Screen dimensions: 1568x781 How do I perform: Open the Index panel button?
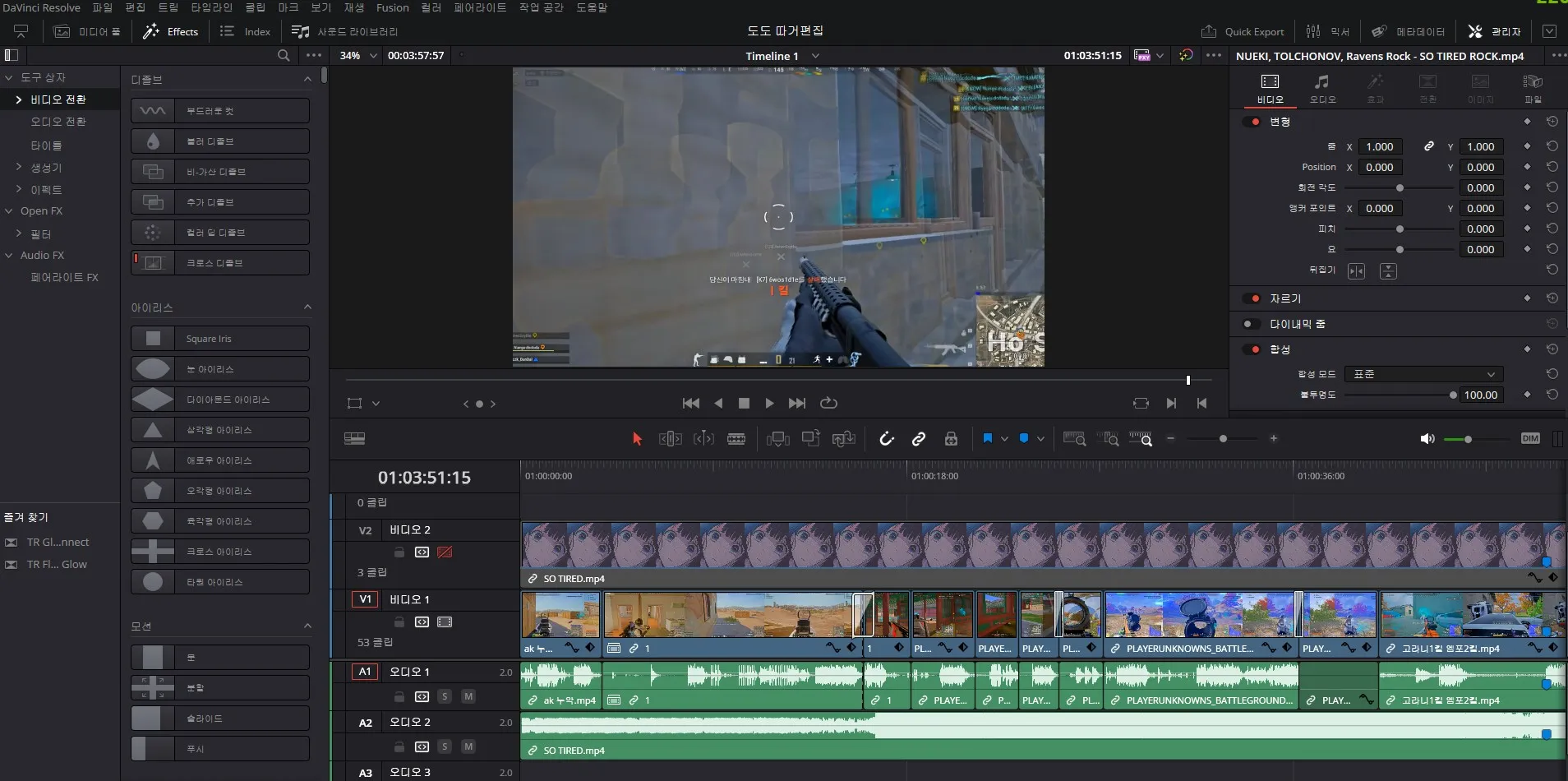pyautogui.click(x=245, y=31)
